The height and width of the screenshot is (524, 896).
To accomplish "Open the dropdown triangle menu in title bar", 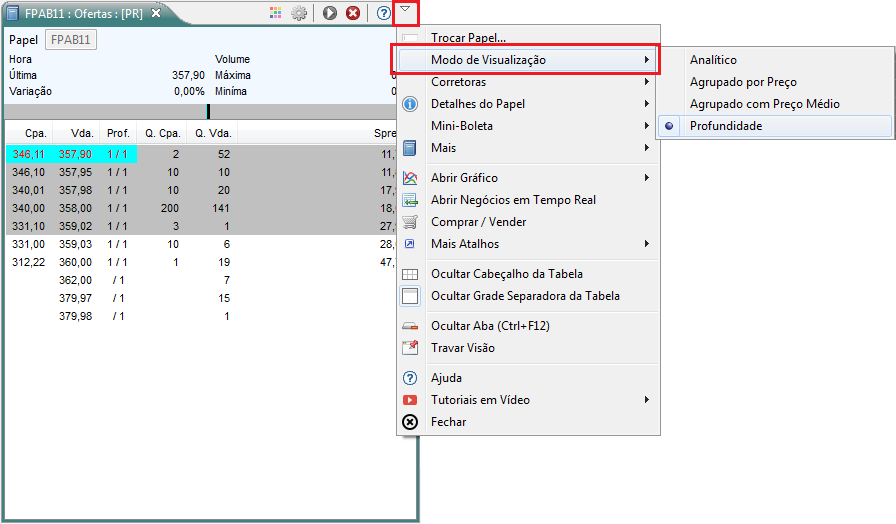I will tap(405, 10).
